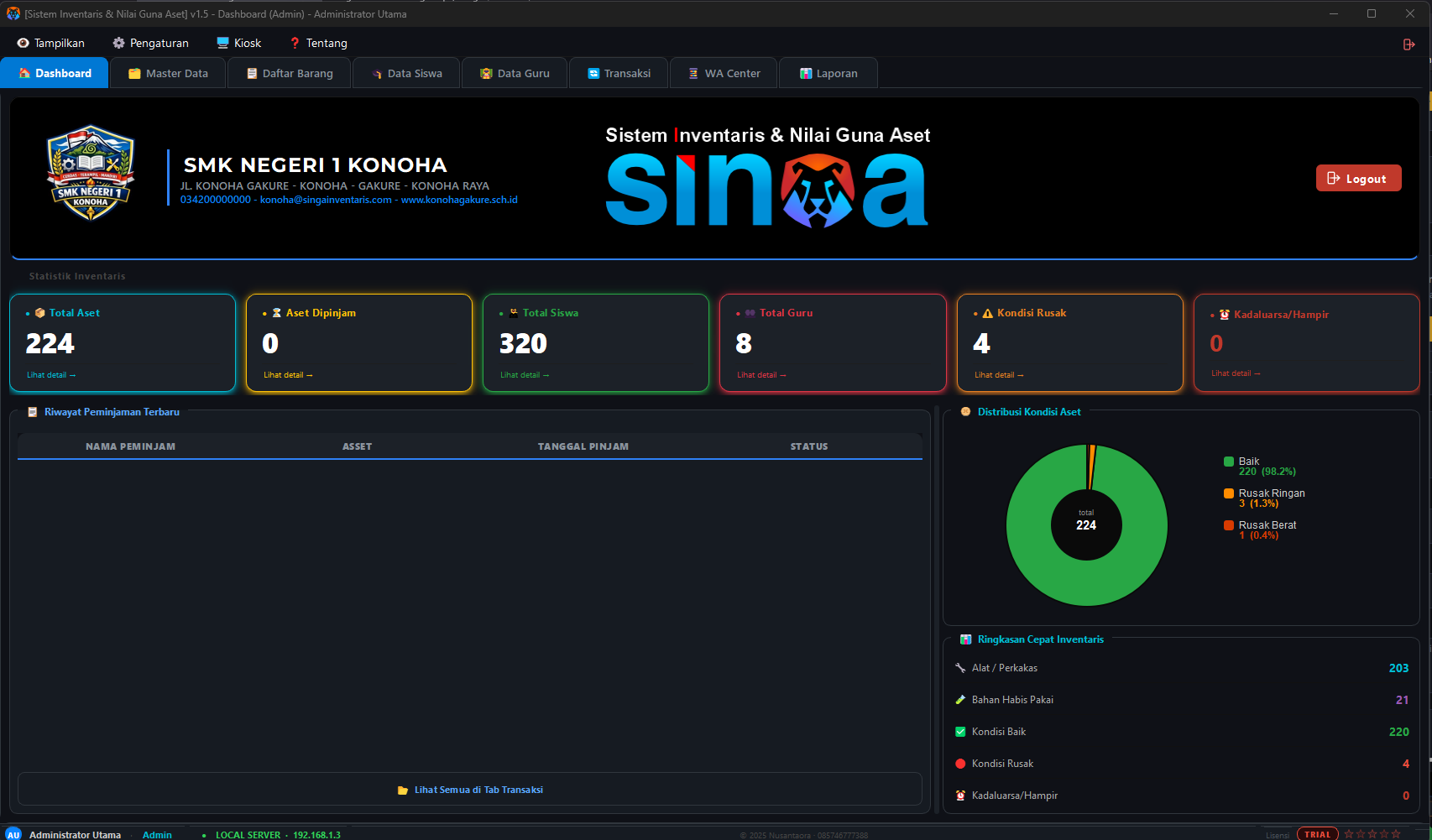Image resolution: width=1432 pixels, height=840 pixels.
Task: Switch to the Master Data tab
Action: coord(168,73)
